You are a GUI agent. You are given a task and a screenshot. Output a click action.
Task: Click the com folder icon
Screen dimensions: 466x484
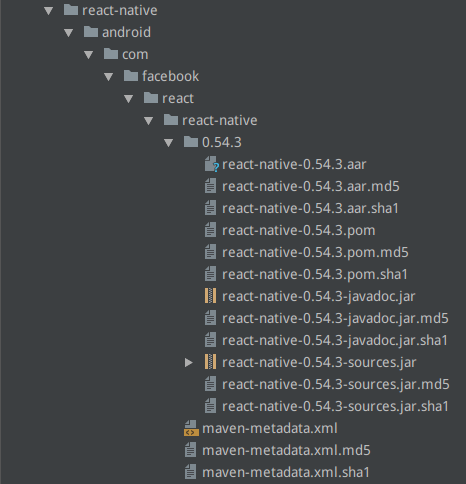[111, 54]
